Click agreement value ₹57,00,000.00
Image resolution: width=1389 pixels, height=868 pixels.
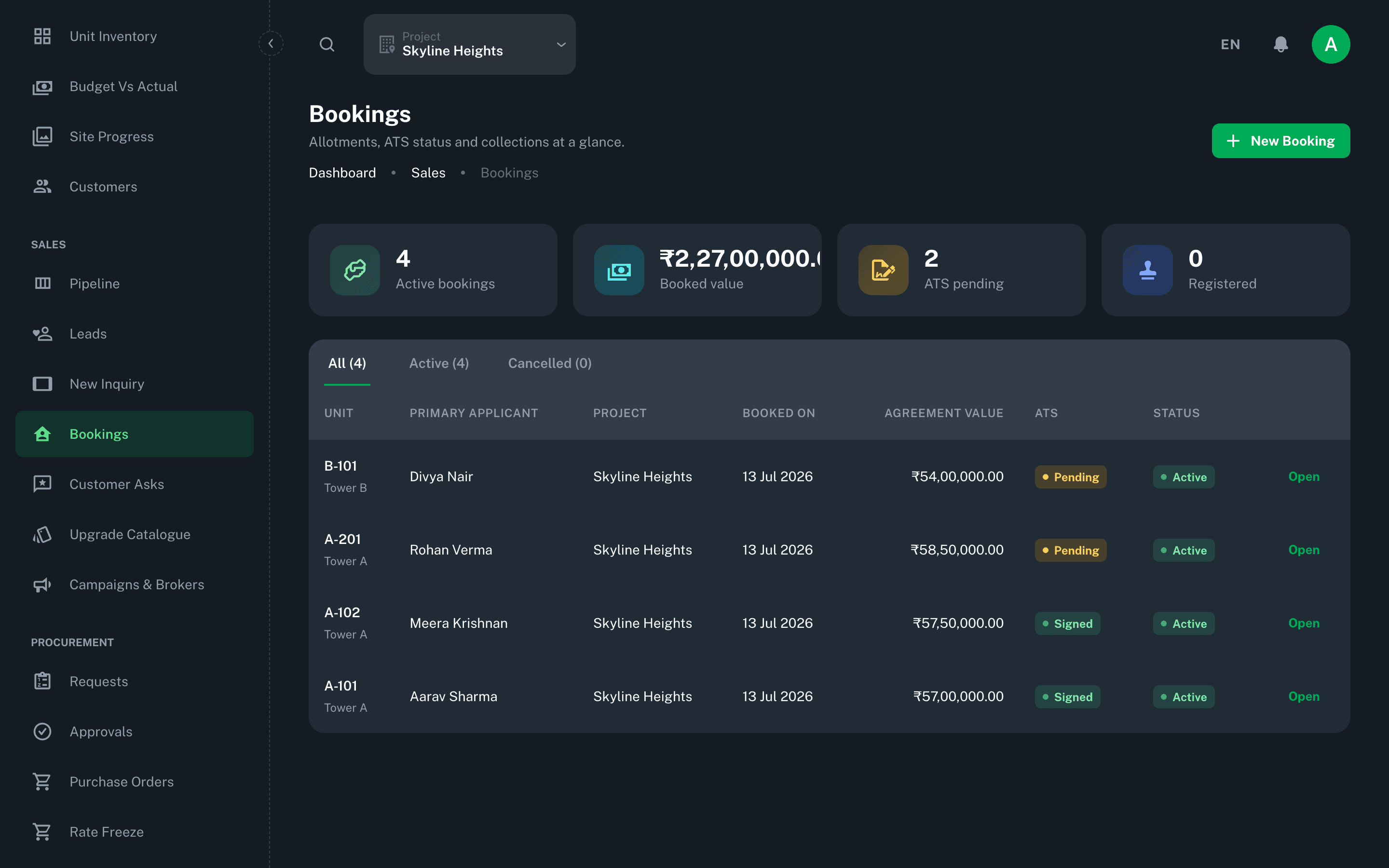[958, 696]
